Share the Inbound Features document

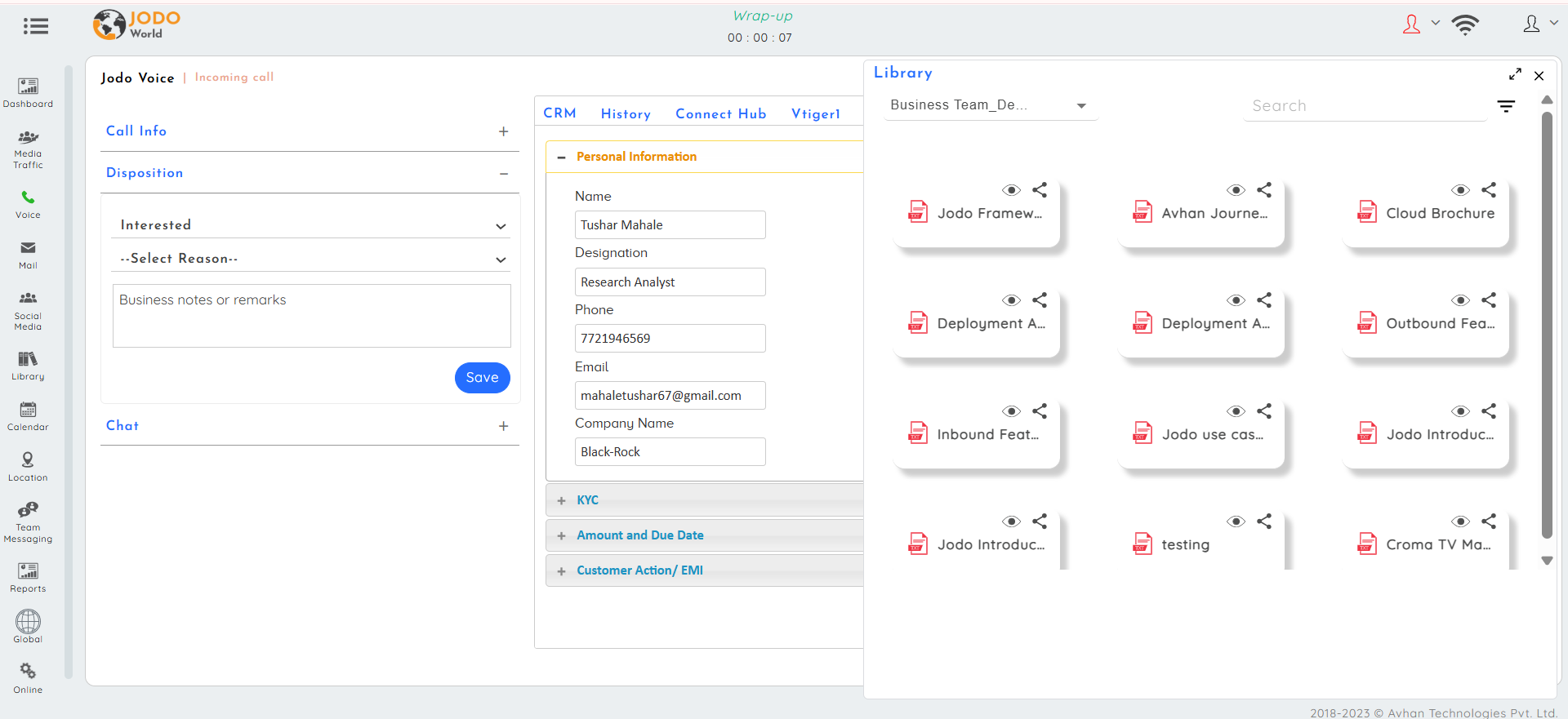click(x=1040, y=411)
